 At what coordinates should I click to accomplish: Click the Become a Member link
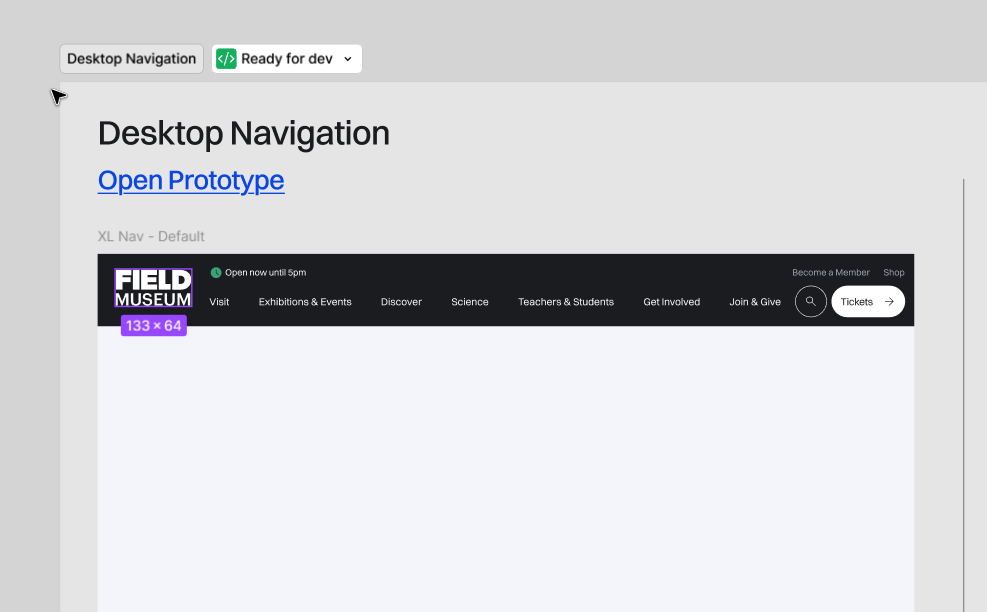point(831,272)
